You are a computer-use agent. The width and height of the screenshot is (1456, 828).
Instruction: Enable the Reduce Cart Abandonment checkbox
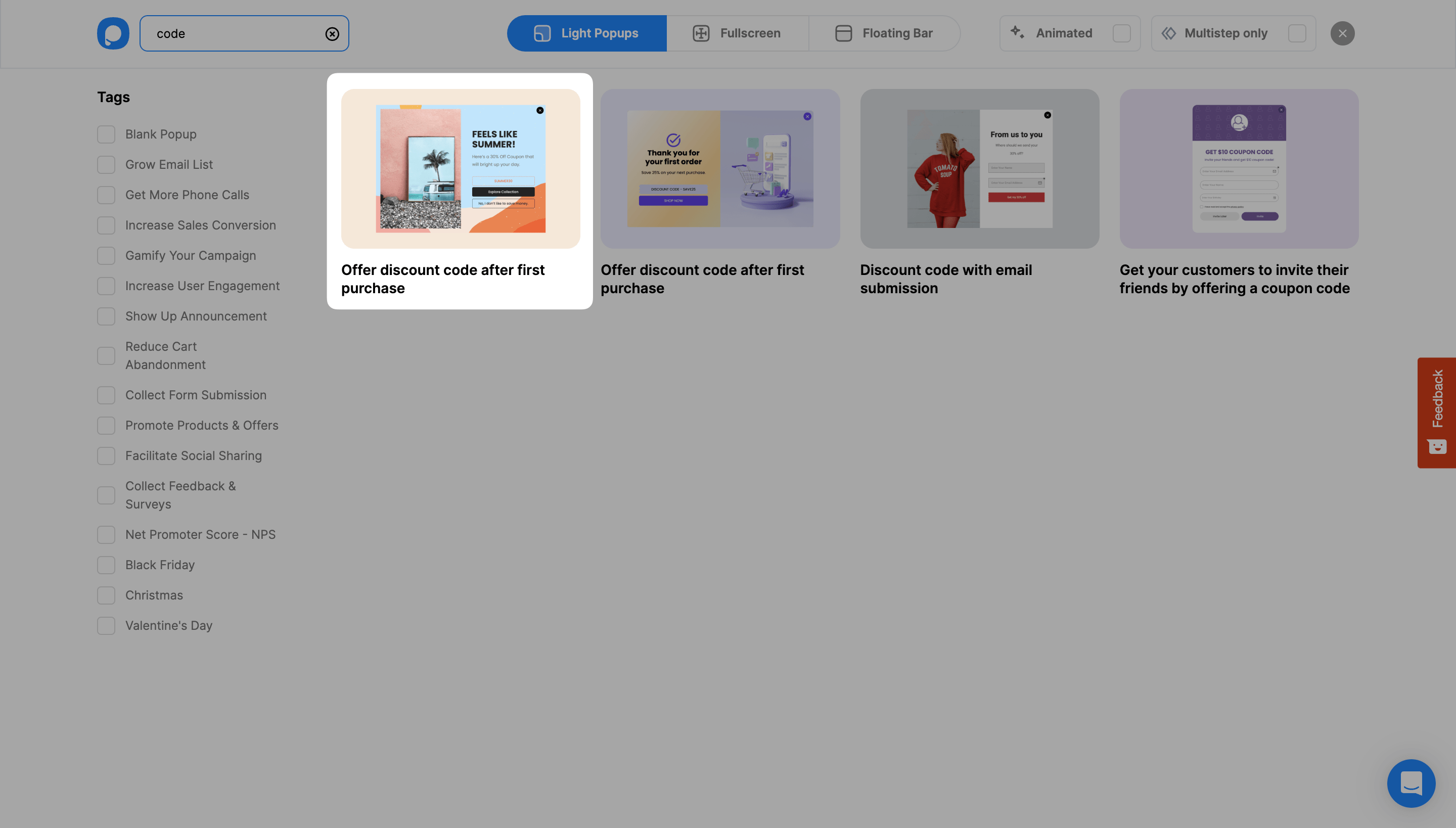[x=106, y=355]
